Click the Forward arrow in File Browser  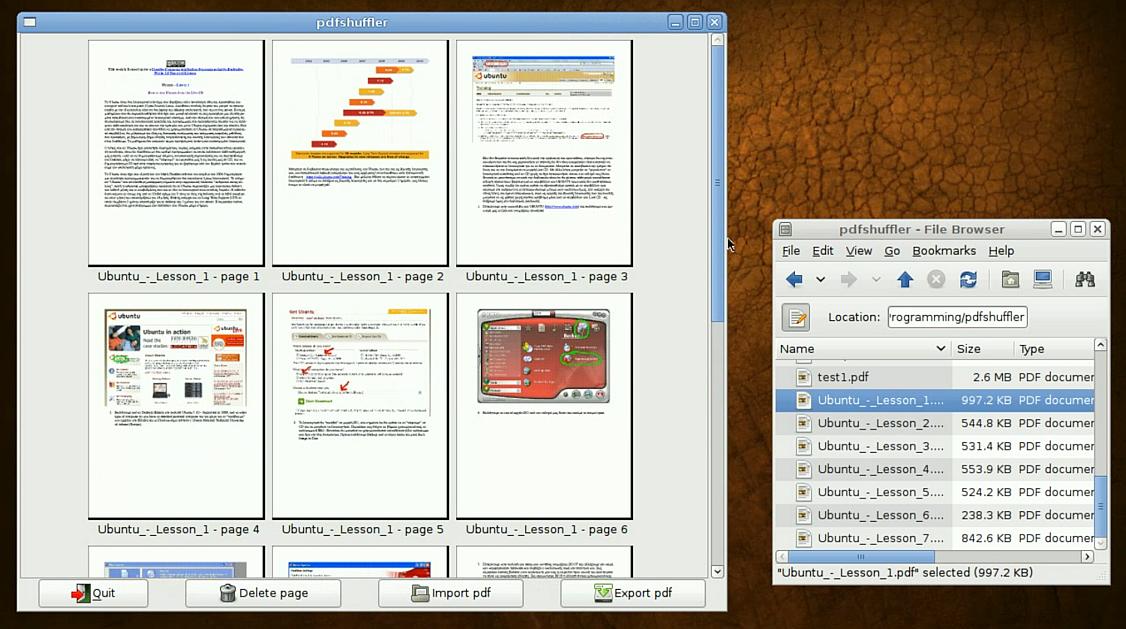pyautogui.click(x=849, y=279)
